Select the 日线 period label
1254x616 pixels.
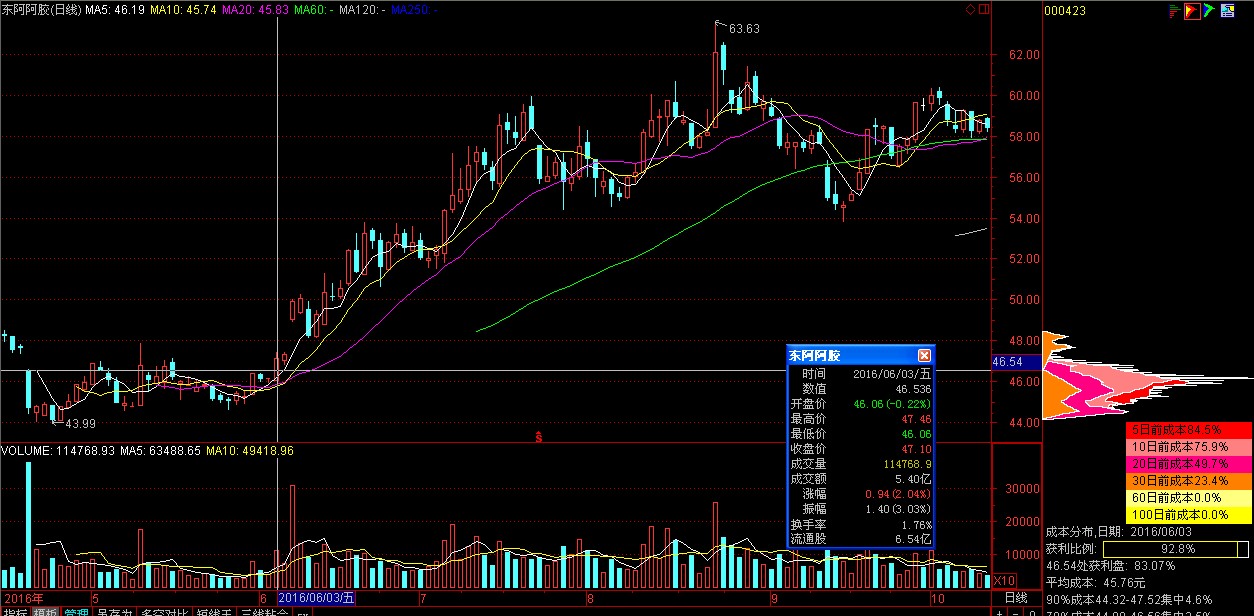[x=1015, y=597]
